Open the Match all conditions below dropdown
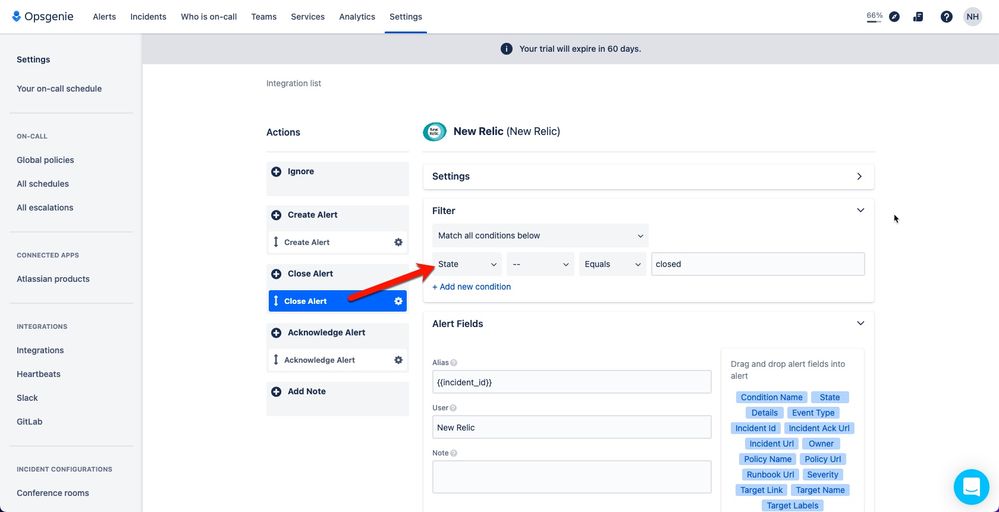 (540, 236)
